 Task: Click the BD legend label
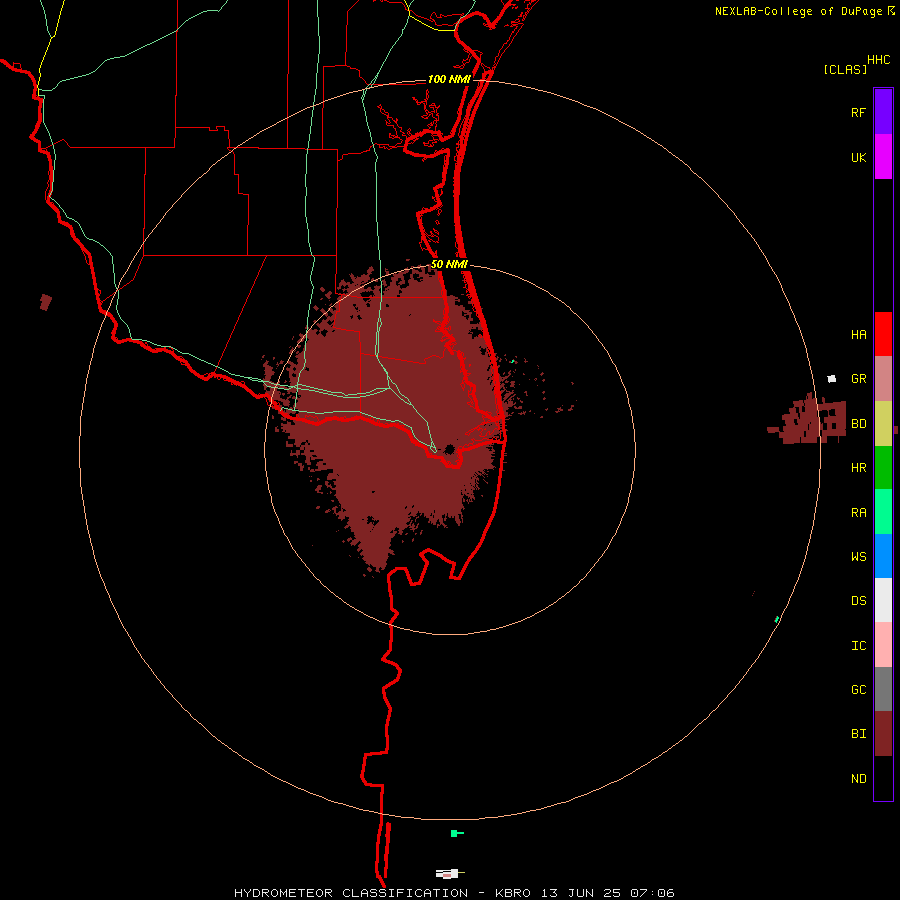click(858, 424)
